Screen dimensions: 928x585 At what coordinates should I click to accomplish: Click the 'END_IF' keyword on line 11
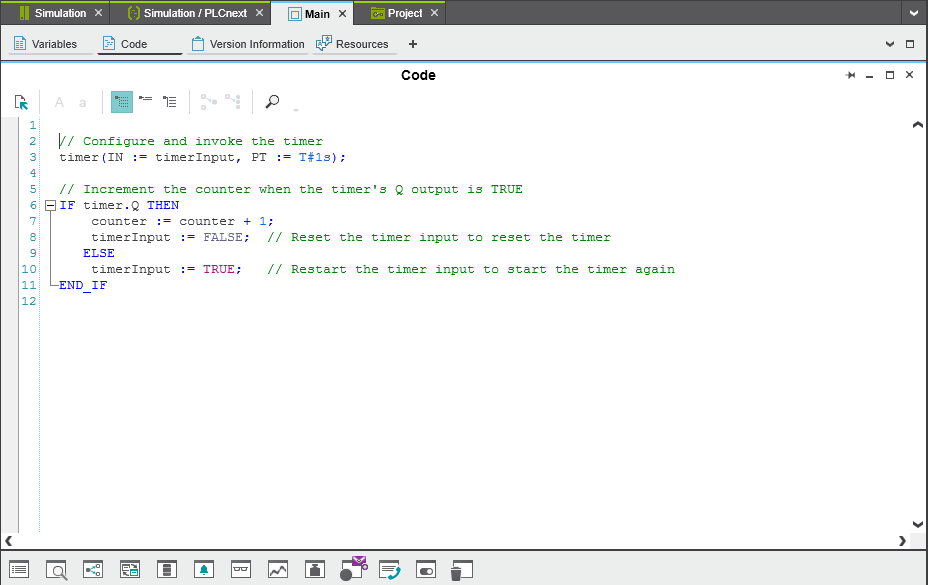pyautogui.click(x=83, y=285)
